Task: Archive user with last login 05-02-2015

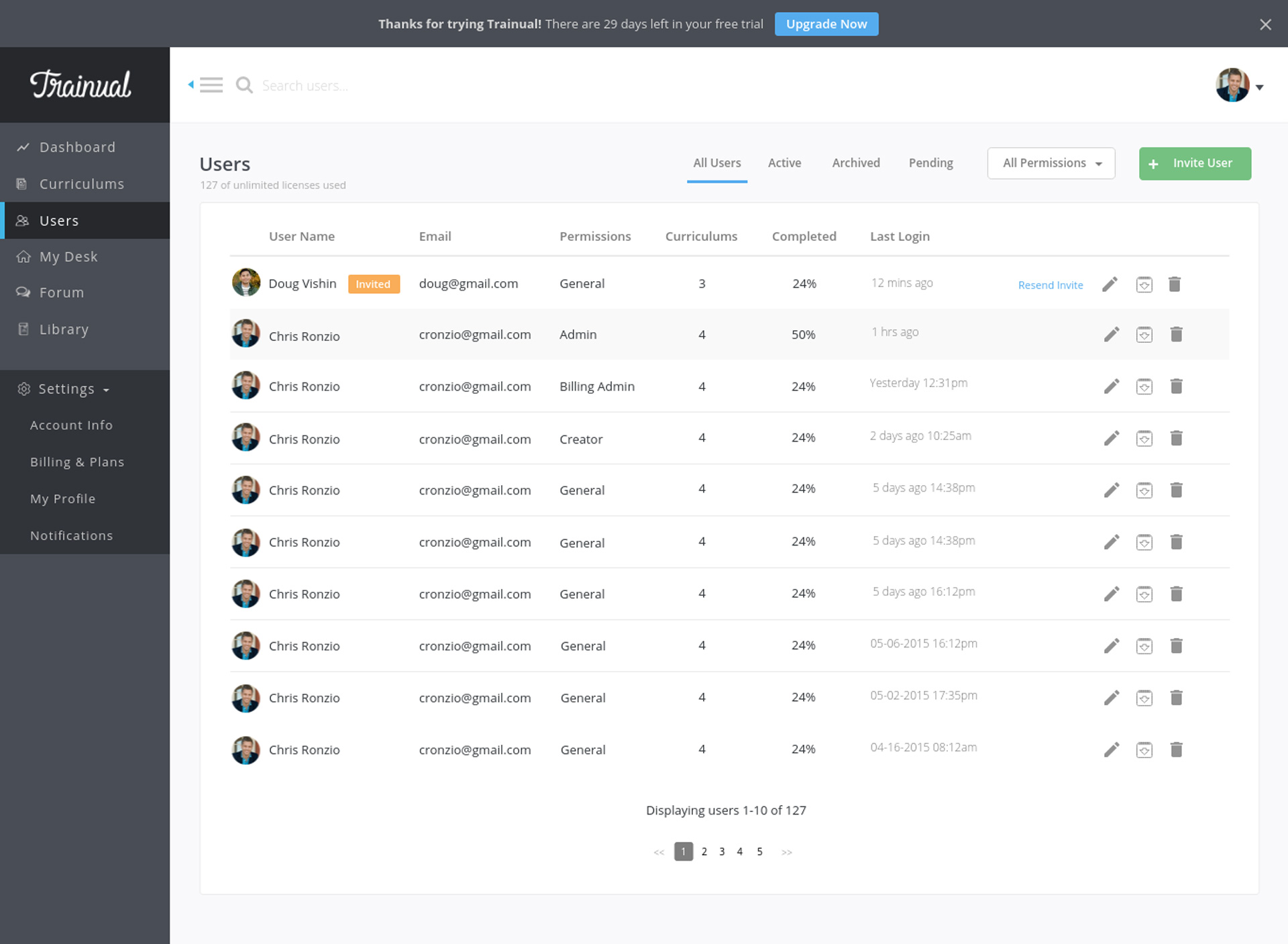Action: tap(1144, 698)
